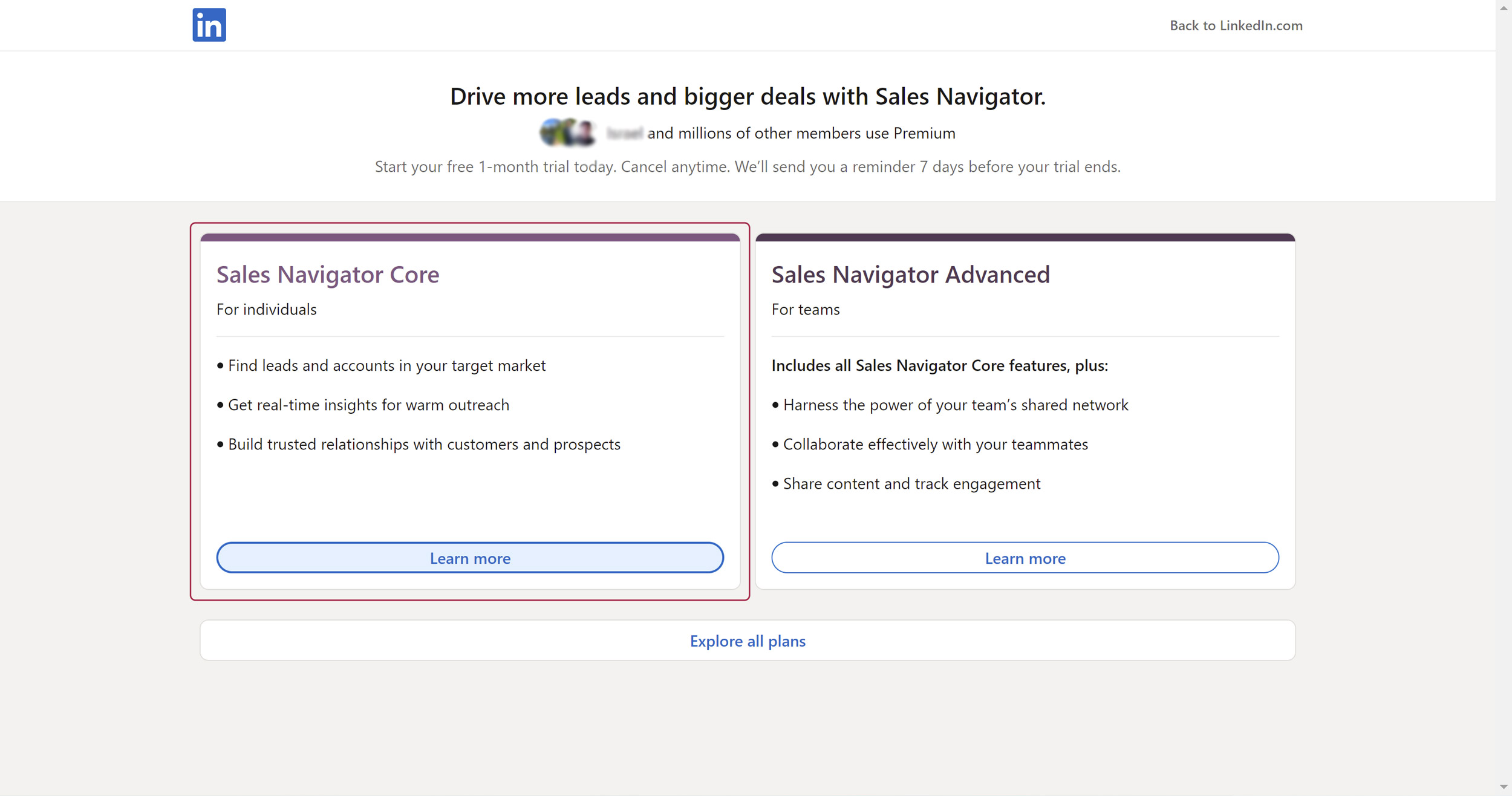Click 'Get real-time insights for warm outreach'
The width and height of the screenshot is (1512, 796).
coord(369,405)
